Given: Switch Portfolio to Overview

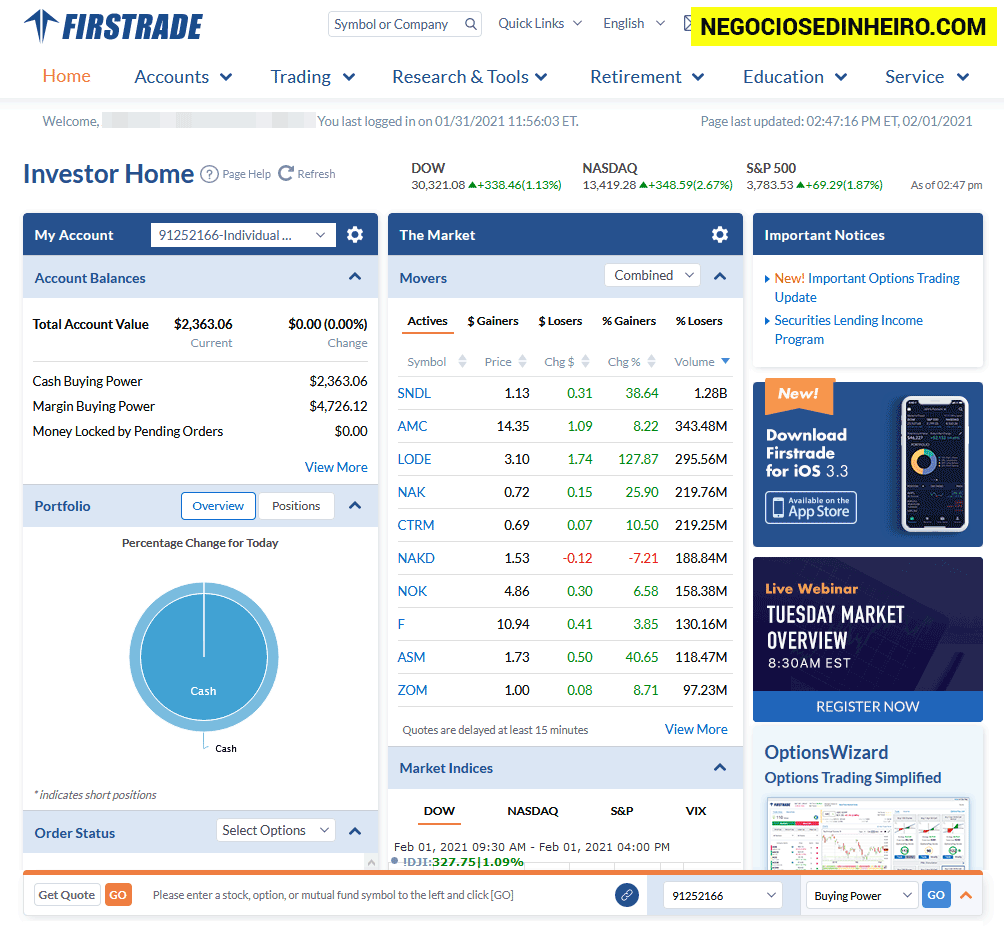Looking at the screenshot, I should point(218,506).
